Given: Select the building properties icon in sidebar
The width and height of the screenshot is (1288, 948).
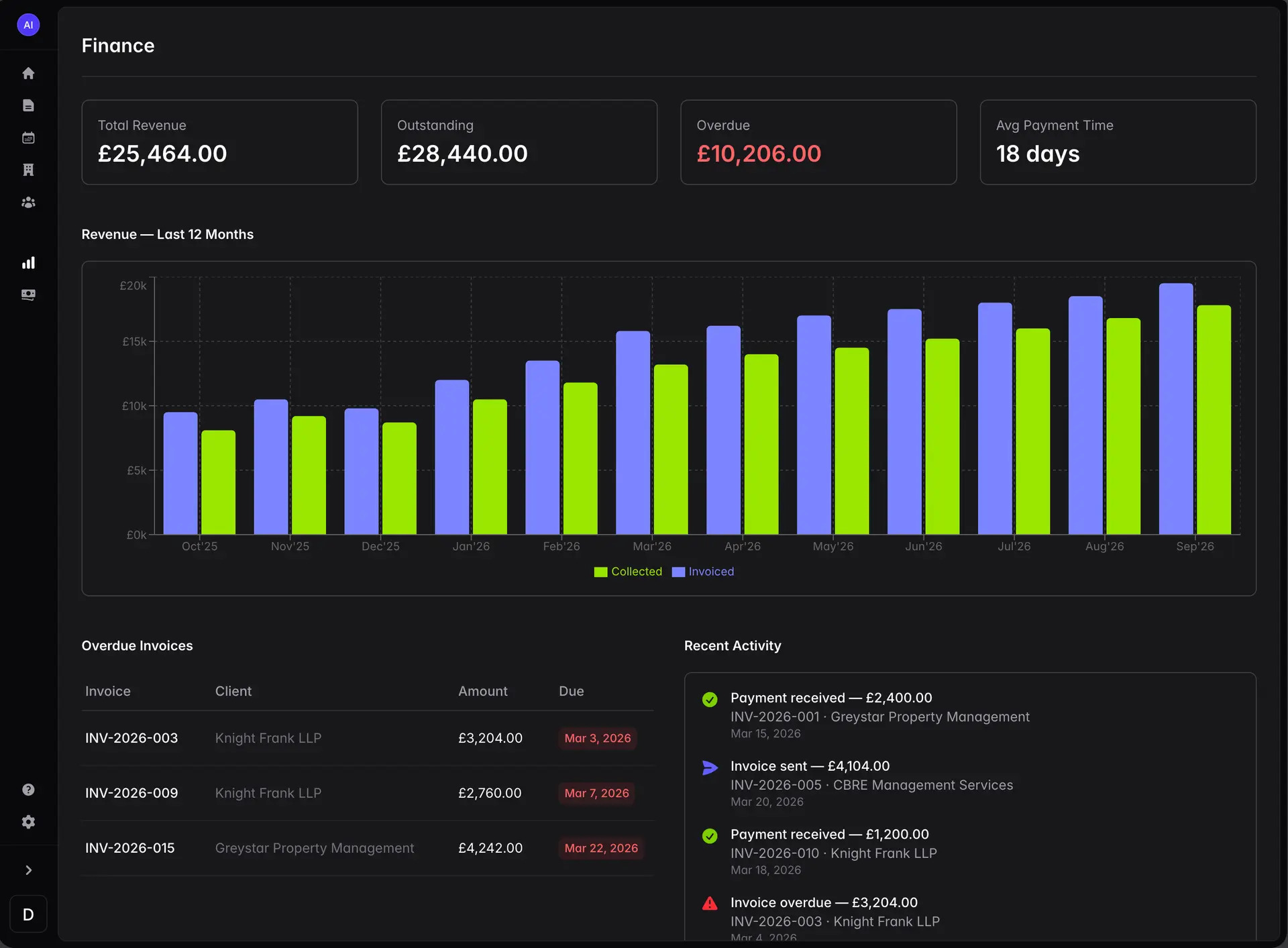Looking at the screenshot, I should click(28, 170).
